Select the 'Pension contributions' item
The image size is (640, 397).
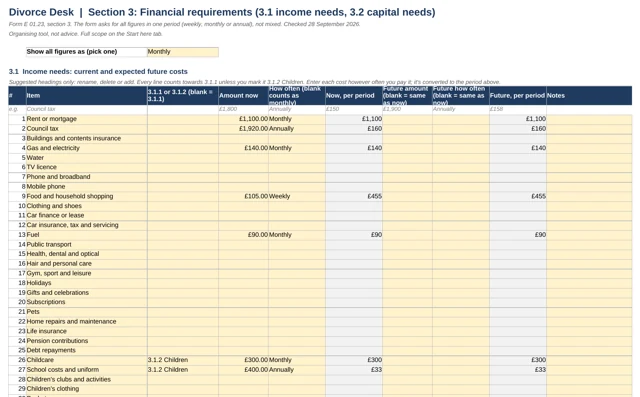click(87, 341)
